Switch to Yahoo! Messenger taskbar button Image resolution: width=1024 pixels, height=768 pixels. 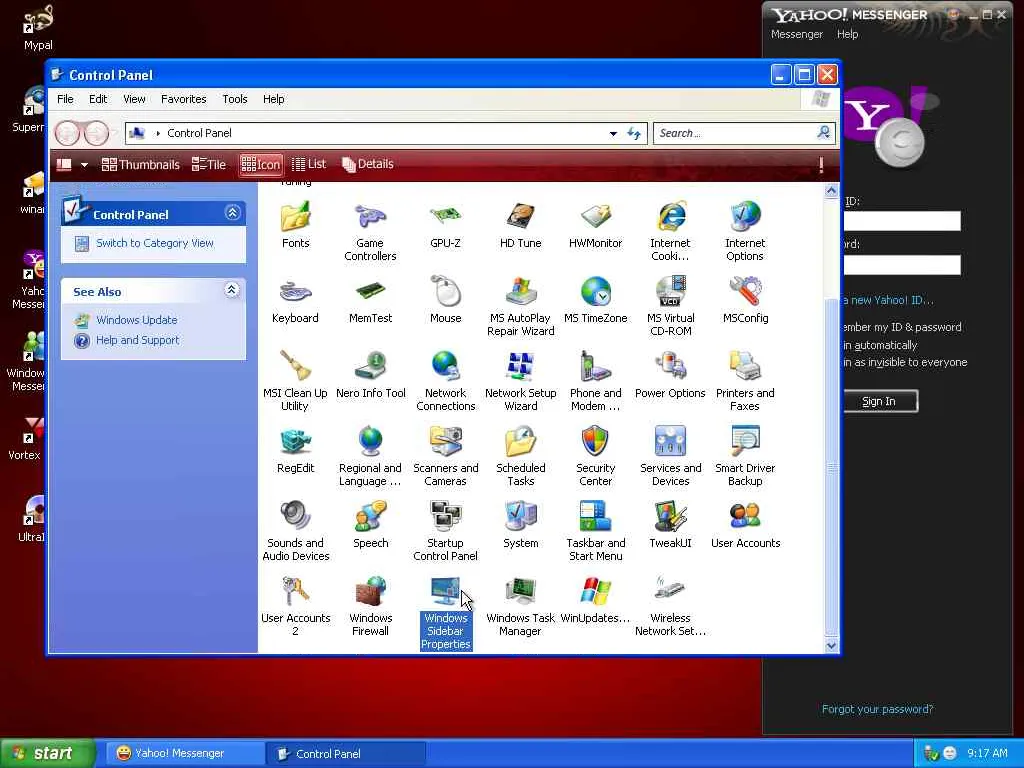coord(183,754)
